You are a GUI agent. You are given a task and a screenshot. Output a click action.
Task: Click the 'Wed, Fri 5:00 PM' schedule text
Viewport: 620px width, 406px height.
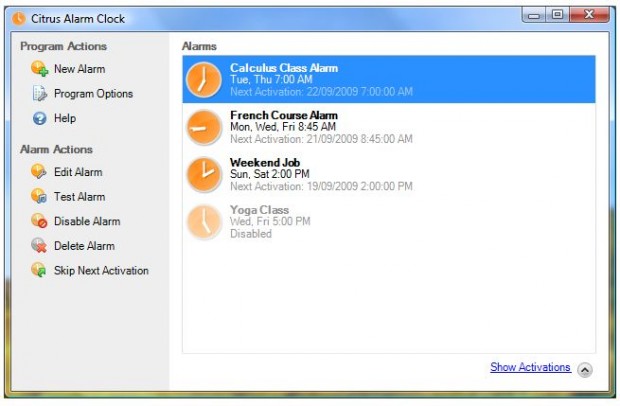tap(270, 221)
